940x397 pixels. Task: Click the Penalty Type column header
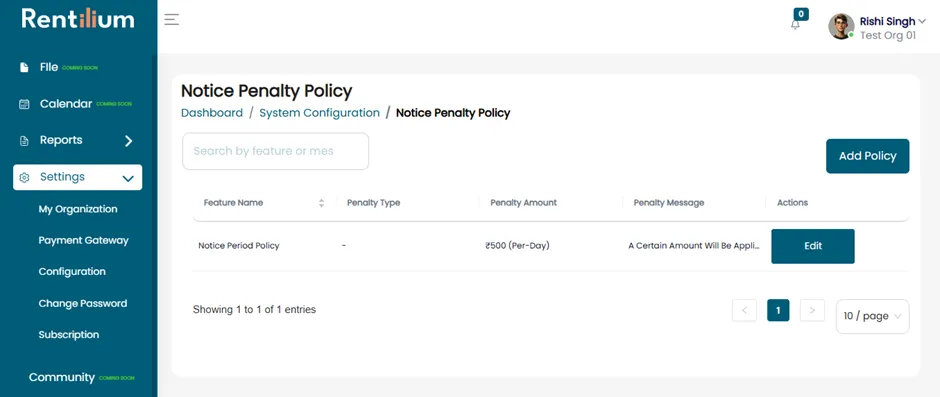(x=373, y=203)
